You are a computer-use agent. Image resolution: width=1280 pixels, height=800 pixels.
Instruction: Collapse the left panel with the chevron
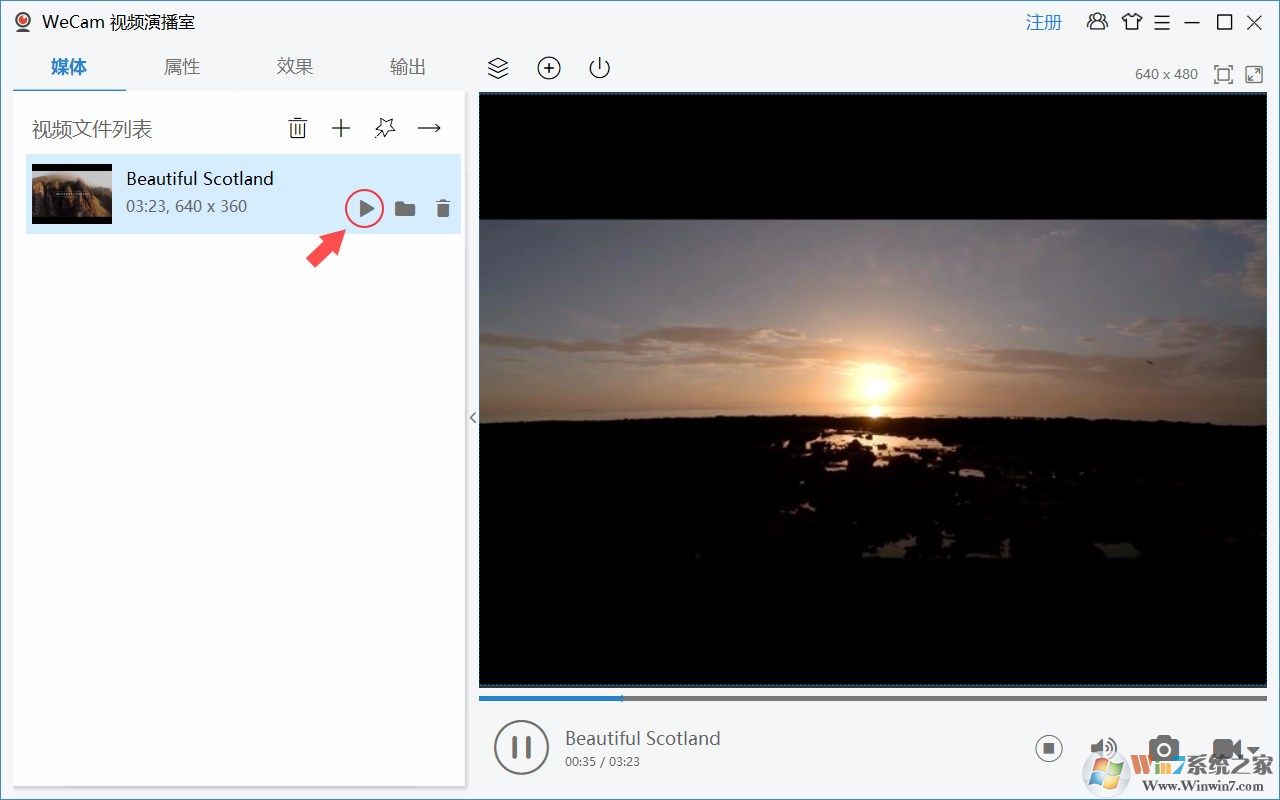pyautogui.click(x=473, y=418)
